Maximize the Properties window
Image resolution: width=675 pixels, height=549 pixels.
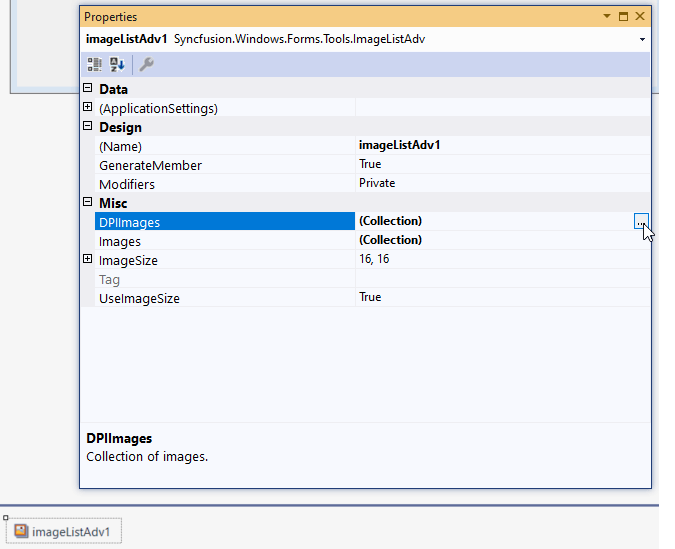(623, 16)
